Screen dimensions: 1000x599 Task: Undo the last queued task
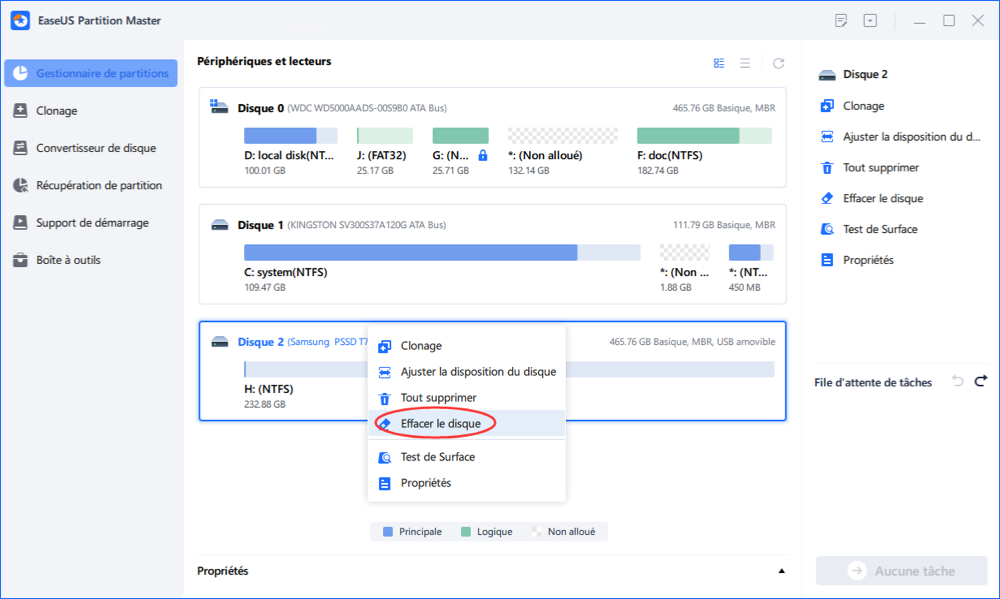(957, 381)
